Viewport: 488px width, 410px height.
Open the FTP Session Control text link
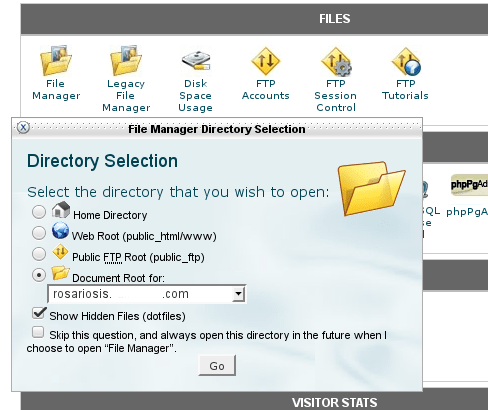click(336, 96)
